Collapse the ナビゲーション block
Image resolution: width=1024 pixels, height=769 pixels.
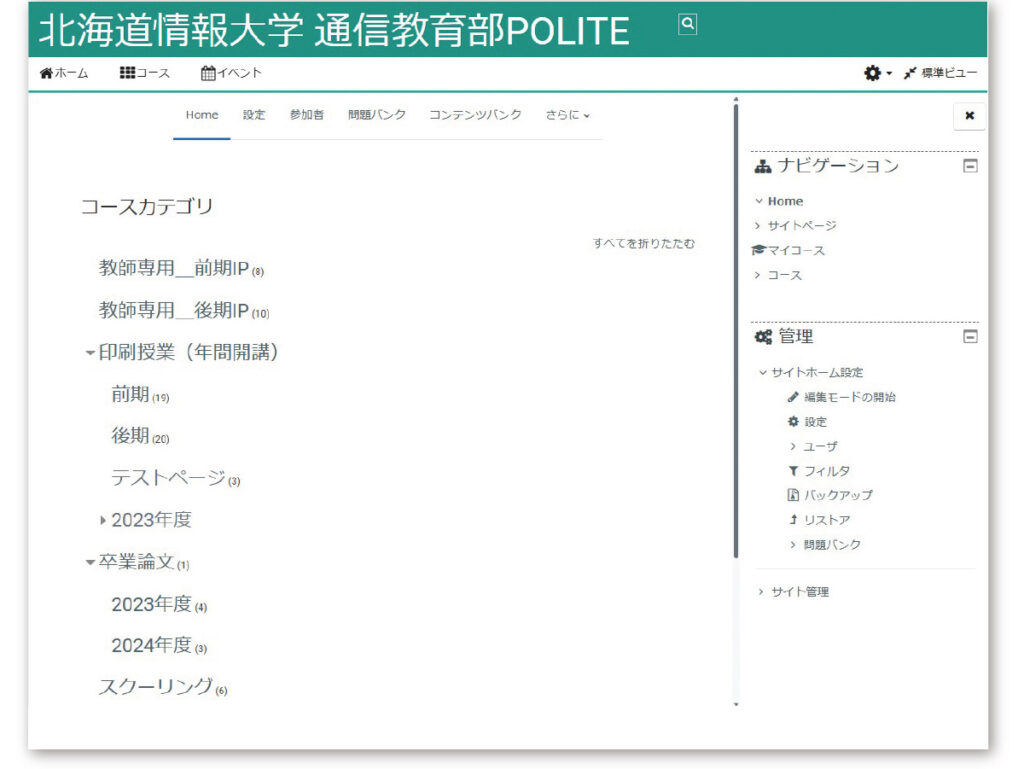970,166
